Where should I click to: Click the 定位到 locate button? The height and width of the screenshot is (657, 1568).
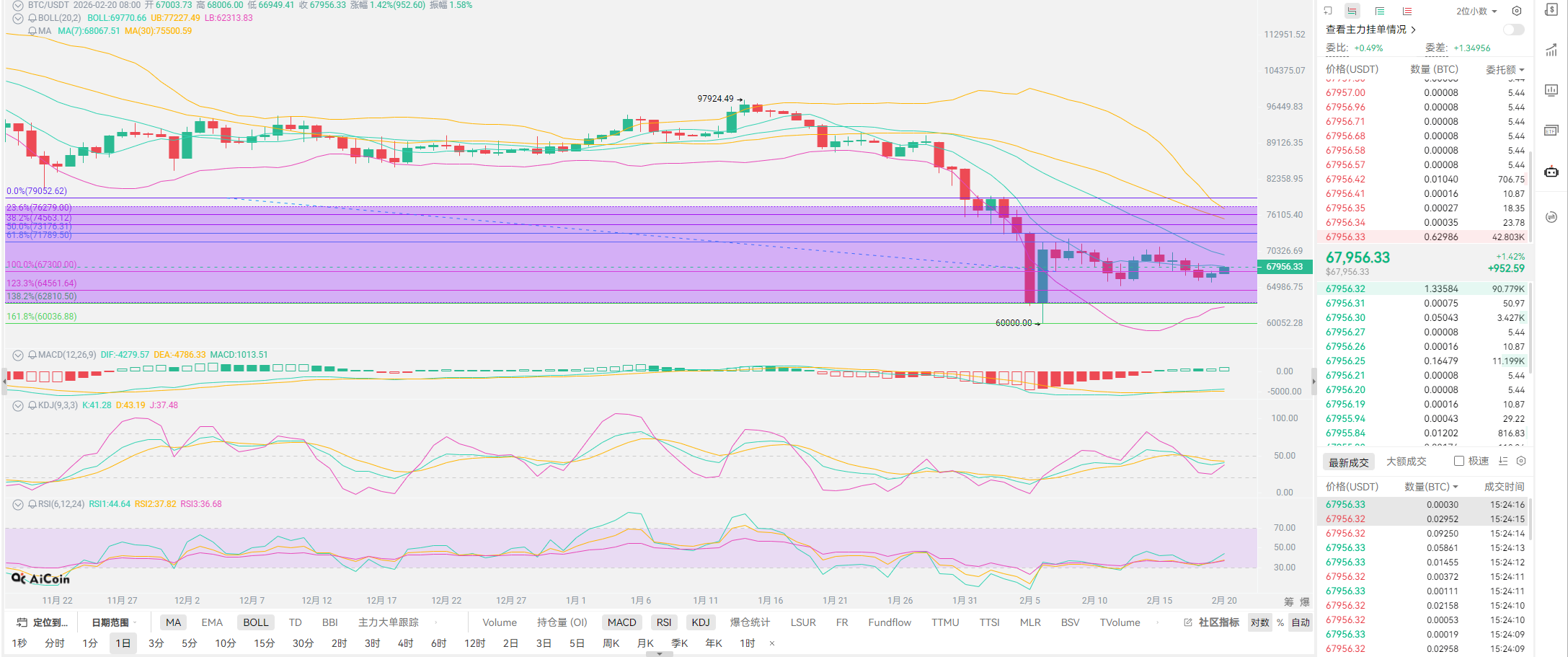click(43, 622)
